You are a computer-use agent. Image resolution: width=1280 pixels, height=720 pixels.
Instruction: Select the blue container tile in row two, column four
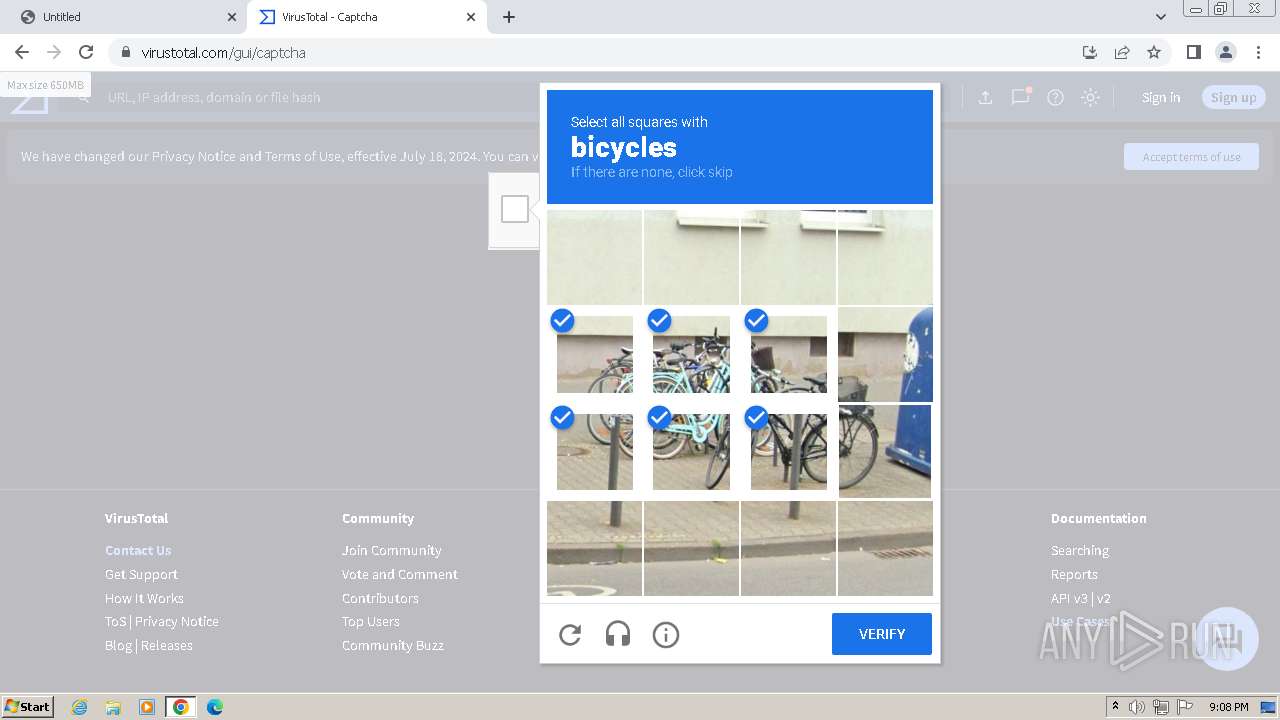click(885, 355)
